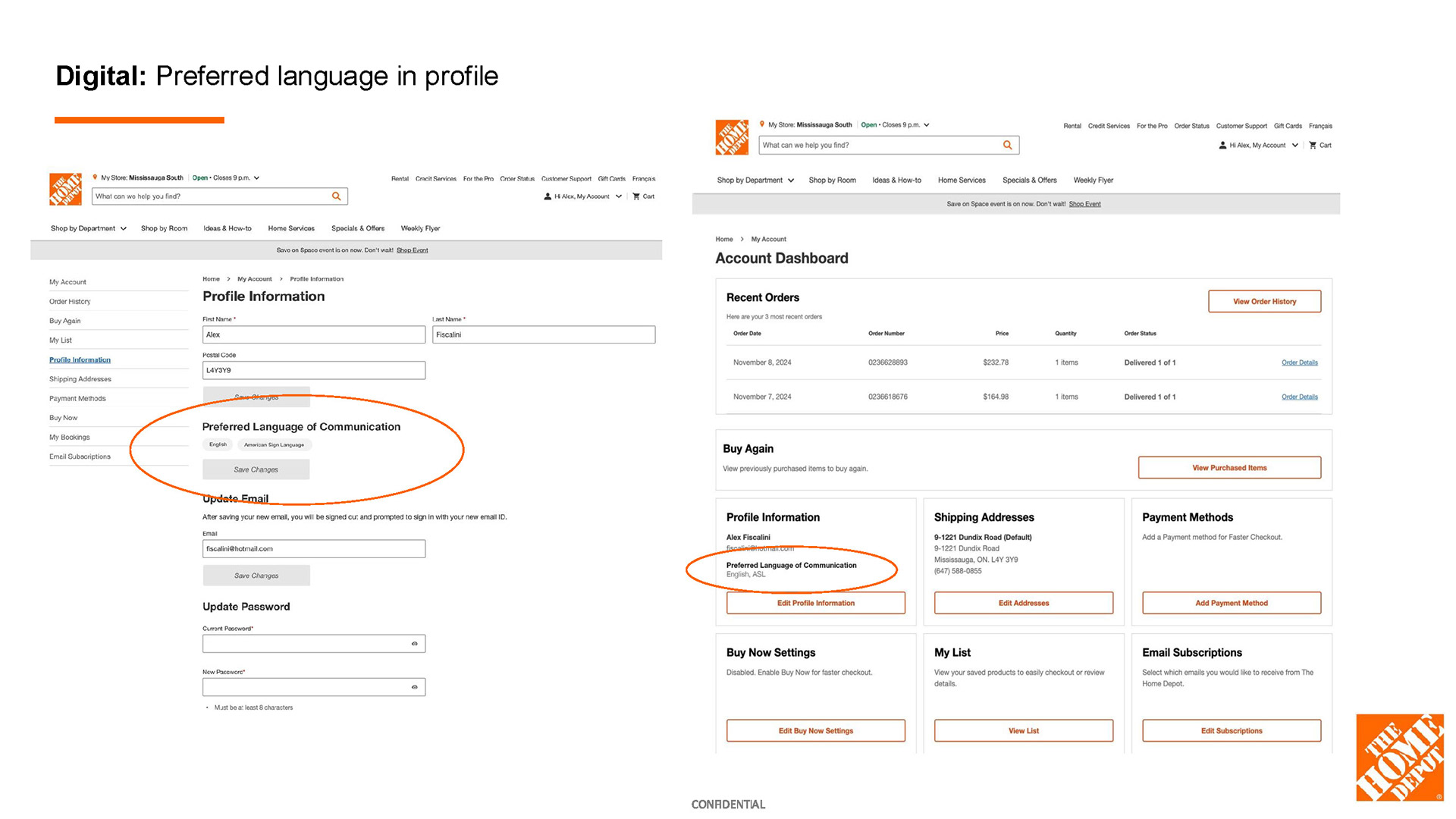Click Home Depot logo on Account Dashboard page
The image size is (1456, 819).
pos(732,137)
